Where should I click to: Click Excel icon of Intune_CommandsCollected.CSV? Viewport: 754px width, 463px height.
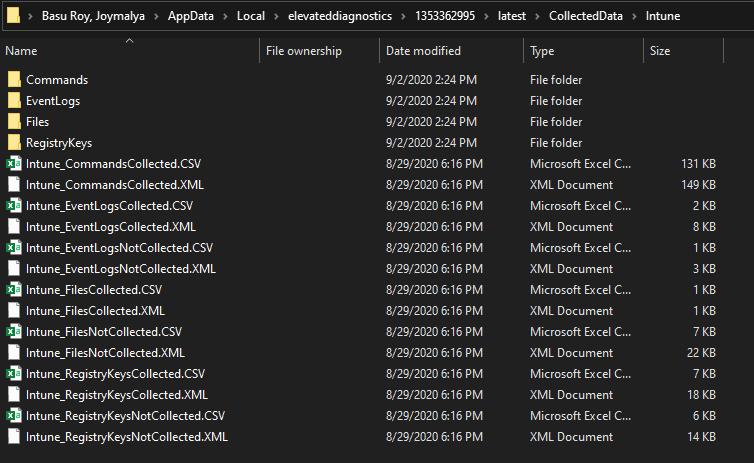14,164
